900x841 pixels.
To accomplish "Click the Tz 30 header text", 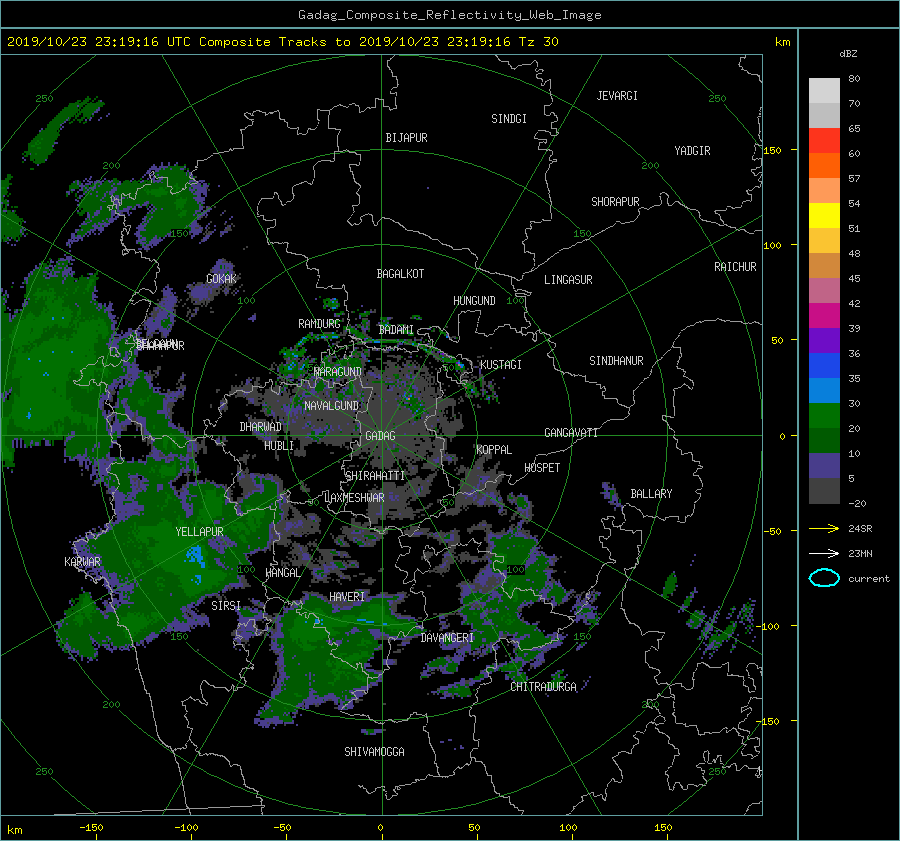I will tap(538, 42).
